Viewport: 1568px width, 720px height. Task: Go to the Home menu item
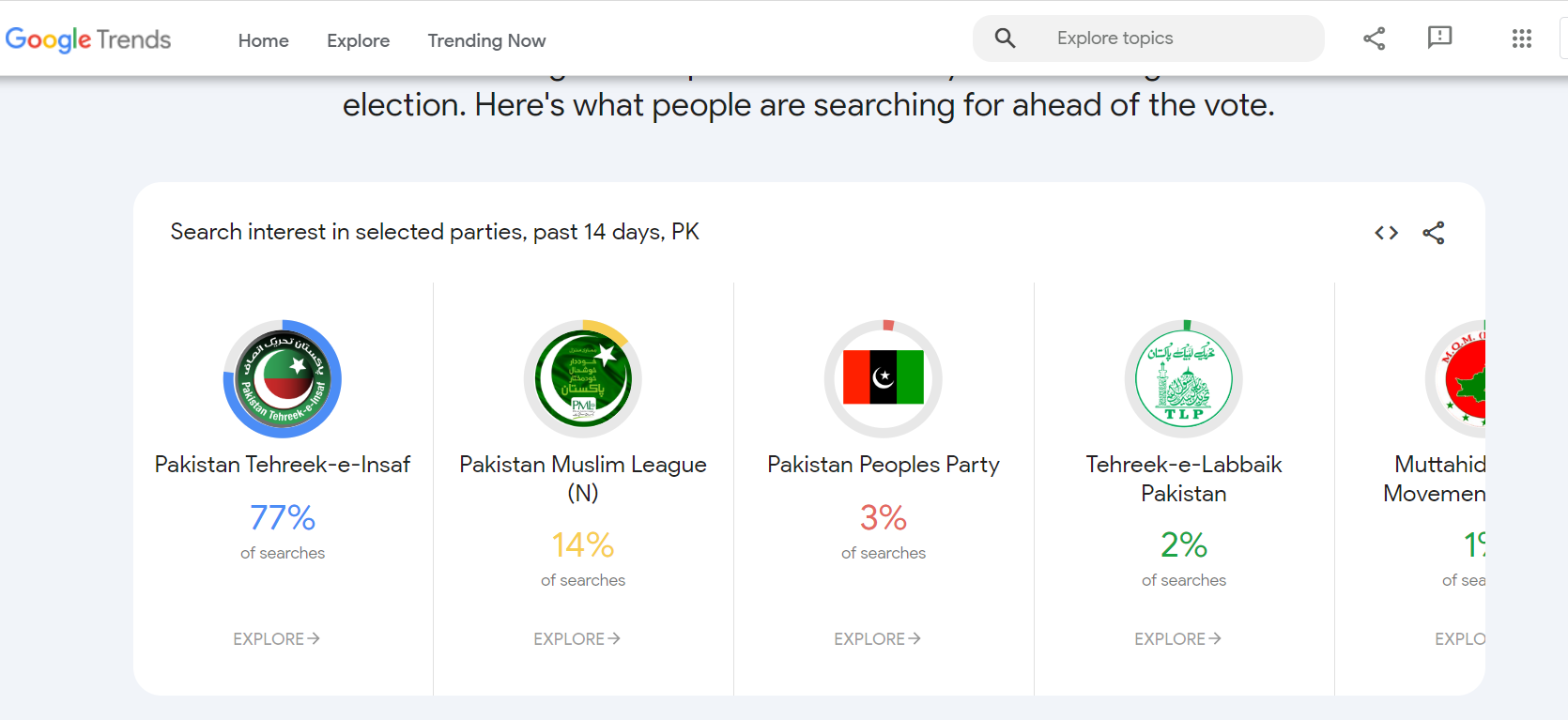pos(263,40)
